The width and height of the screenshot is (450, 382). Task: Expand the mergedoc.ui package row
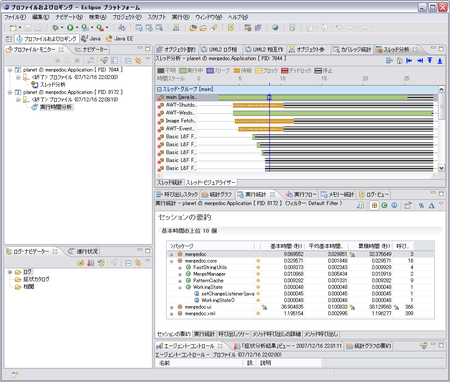tap(172, 307)
